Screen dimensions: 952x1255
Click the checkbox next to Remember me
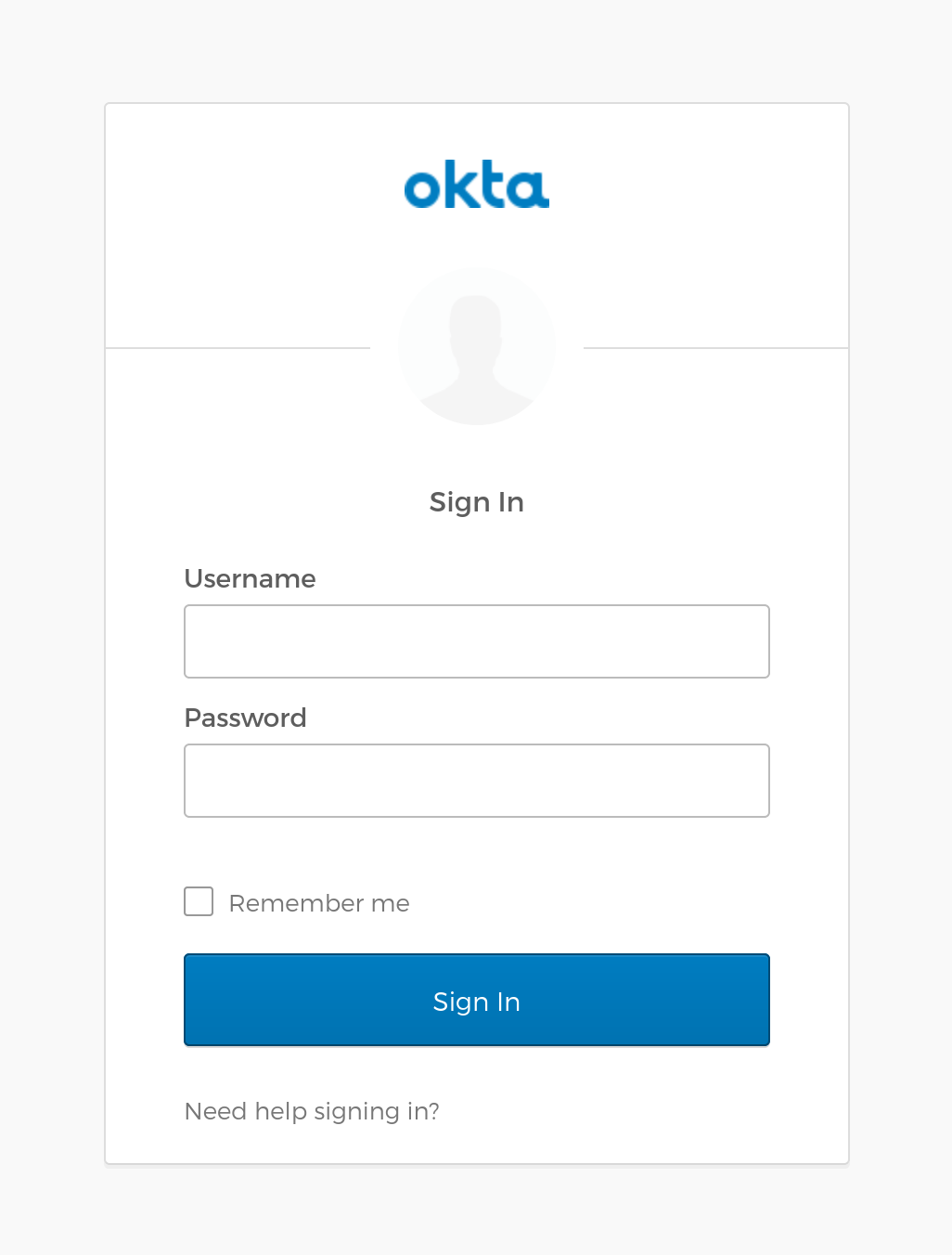tap(198, 901)
